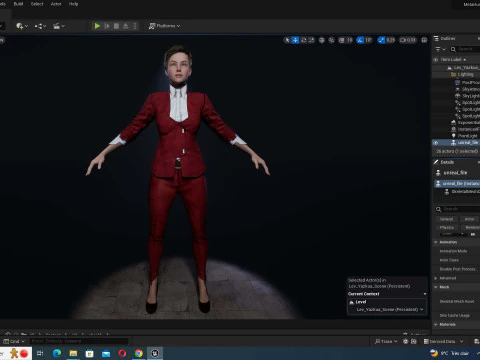Screen dimensions: 480x360
Task: Open the Cinematics clapperboard menu
Action: point(59,26)
